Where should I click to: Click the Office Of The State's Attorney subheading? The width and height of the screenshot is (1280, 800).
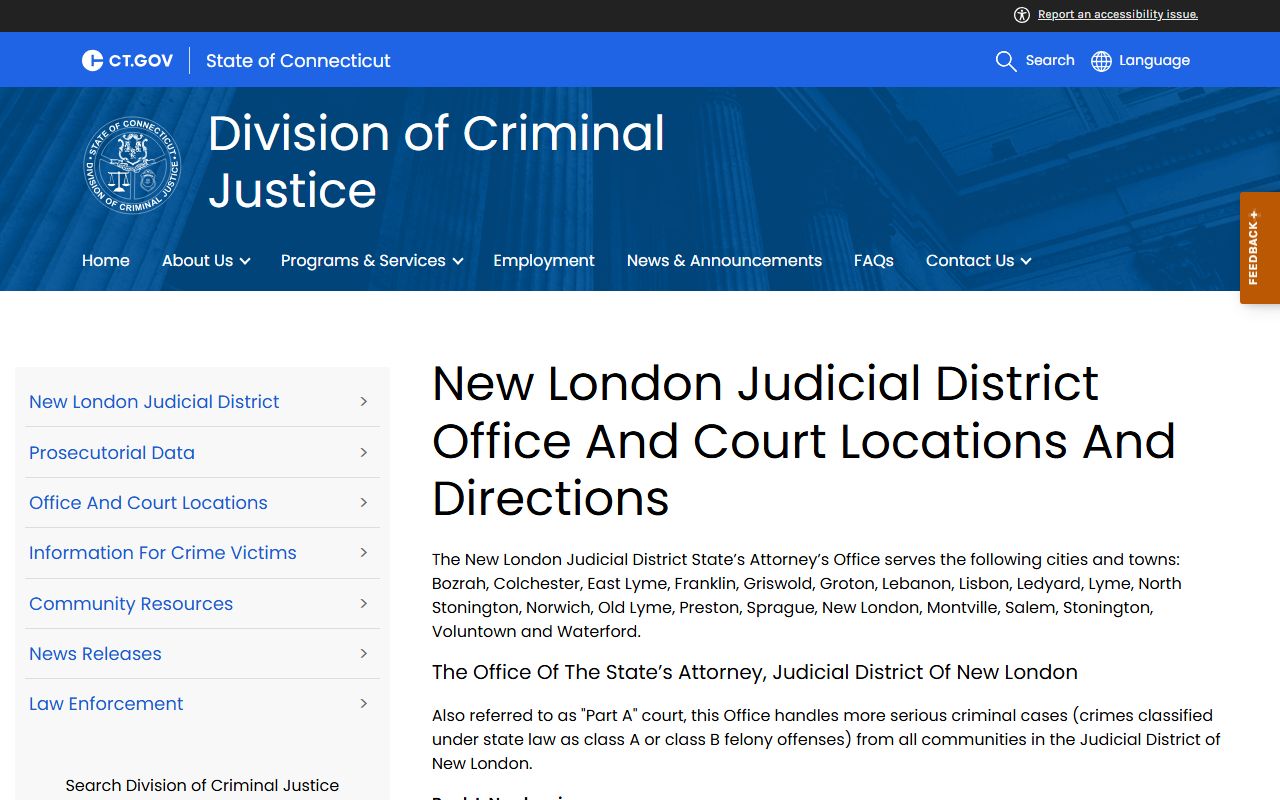pyautogui.click(x=755, y=672)
